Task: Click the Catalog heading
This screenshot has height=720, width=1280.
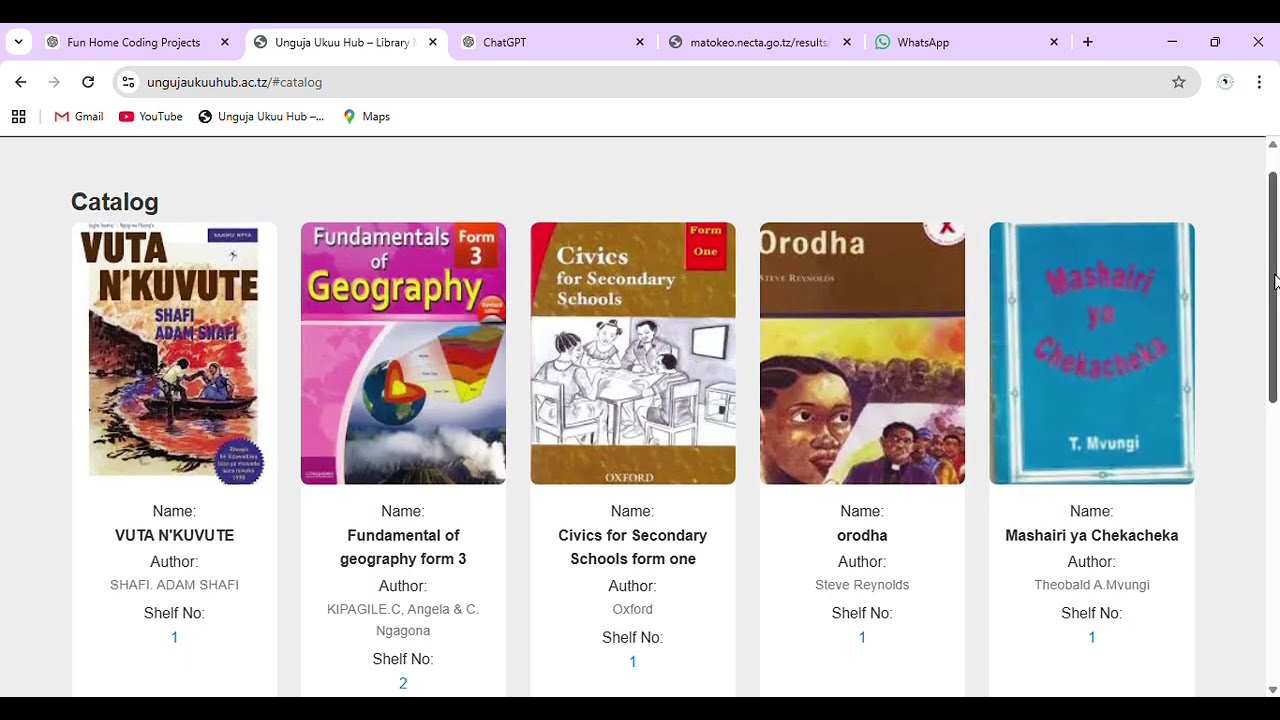Action: [x=115, y=202]
